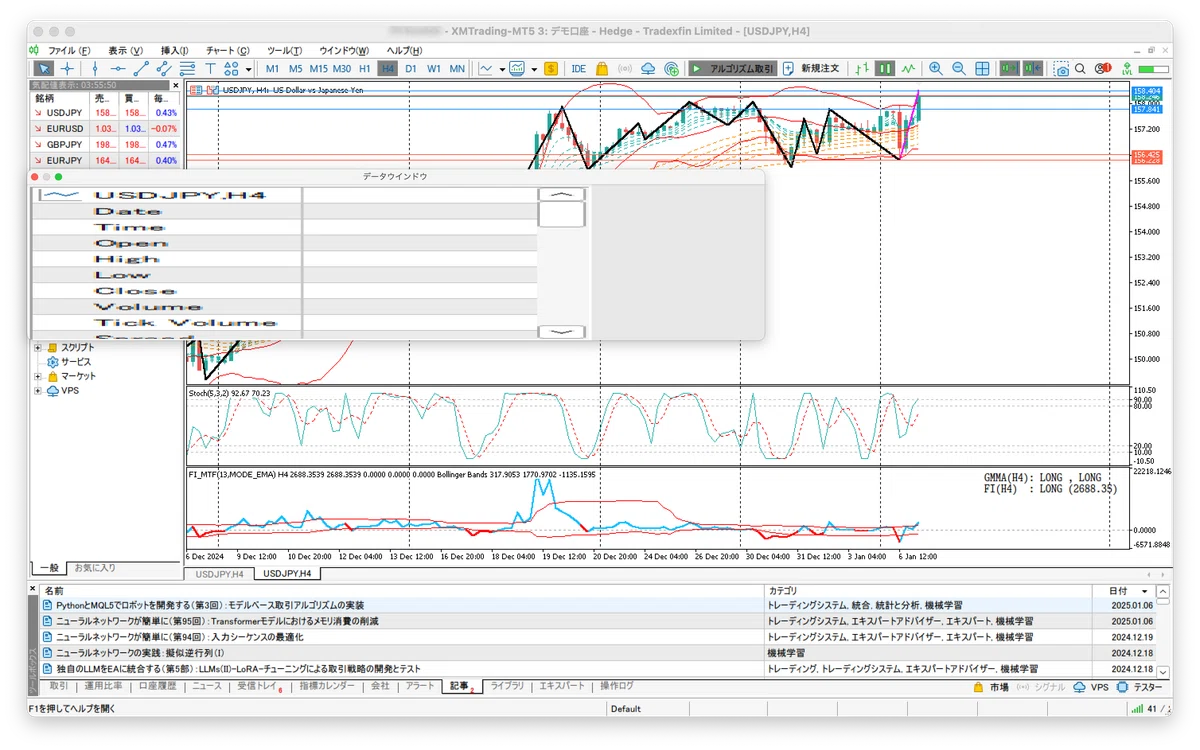Tile chart windows grid icon

(983, 69)
